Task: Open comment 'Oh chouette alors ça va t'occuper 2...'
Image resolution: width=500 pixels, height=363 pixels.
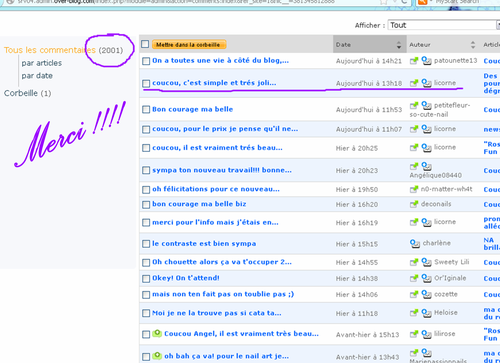Action: coord(222,262)
